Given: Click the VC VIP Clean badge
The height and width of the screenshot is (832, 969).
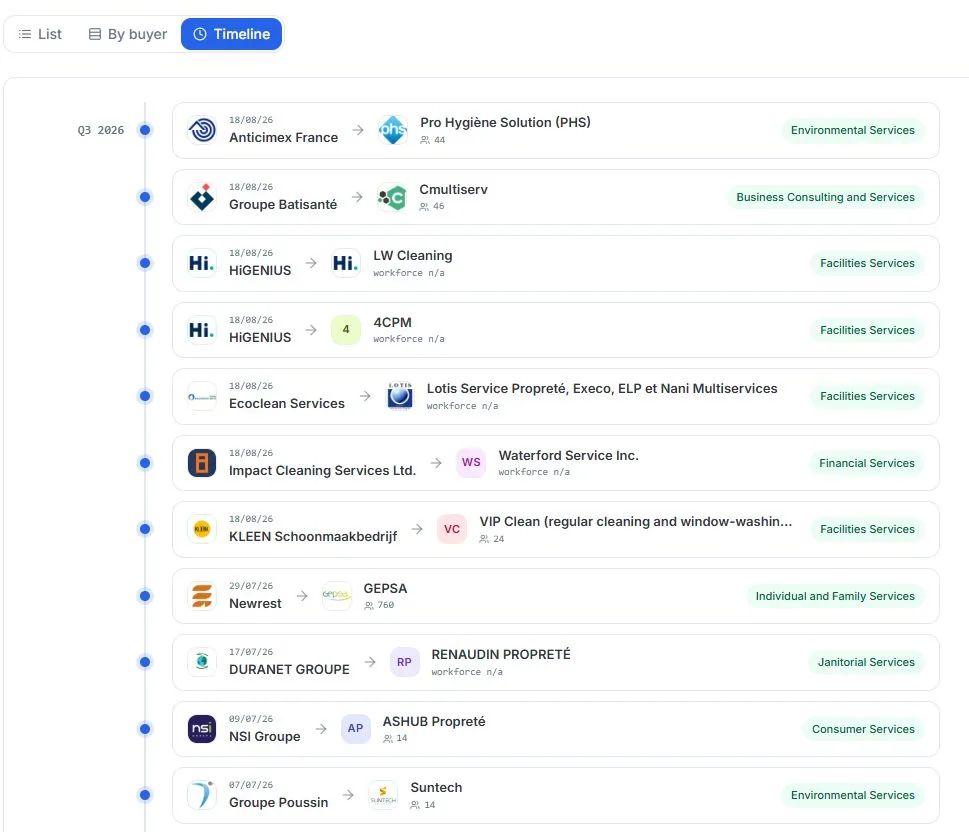Looking at the screenshot, I should (452, 529).
